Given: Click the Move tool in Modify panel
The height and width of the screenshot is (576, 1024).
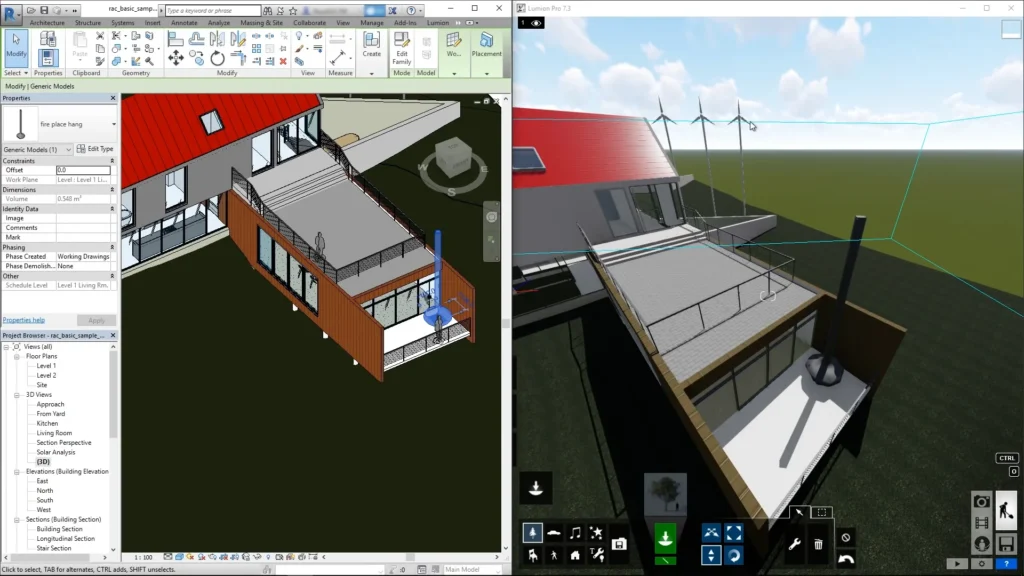Looking at the screenshot, I should tap(176, 59).
